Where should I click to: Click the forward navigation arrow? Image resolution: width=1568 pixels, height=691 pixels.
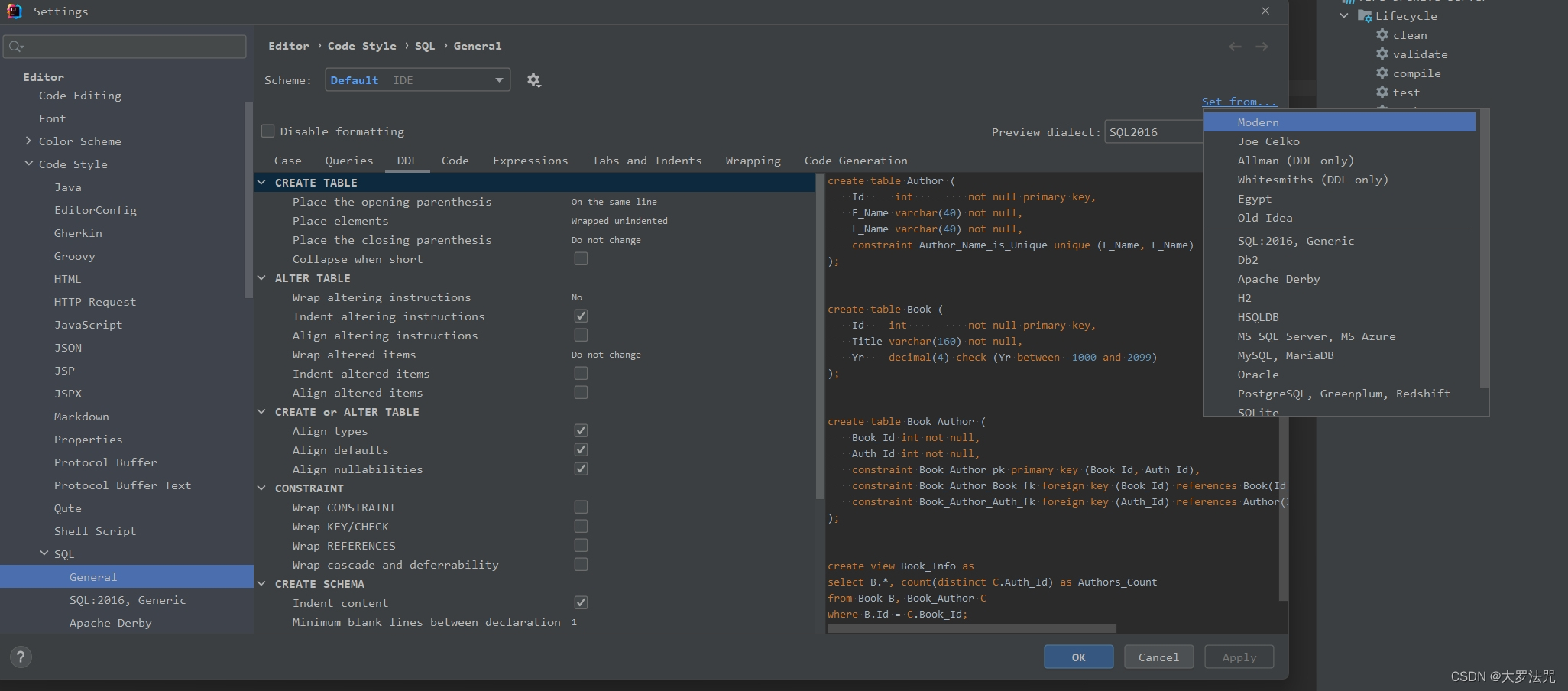pyautogui.click(x=1262, y=47)
